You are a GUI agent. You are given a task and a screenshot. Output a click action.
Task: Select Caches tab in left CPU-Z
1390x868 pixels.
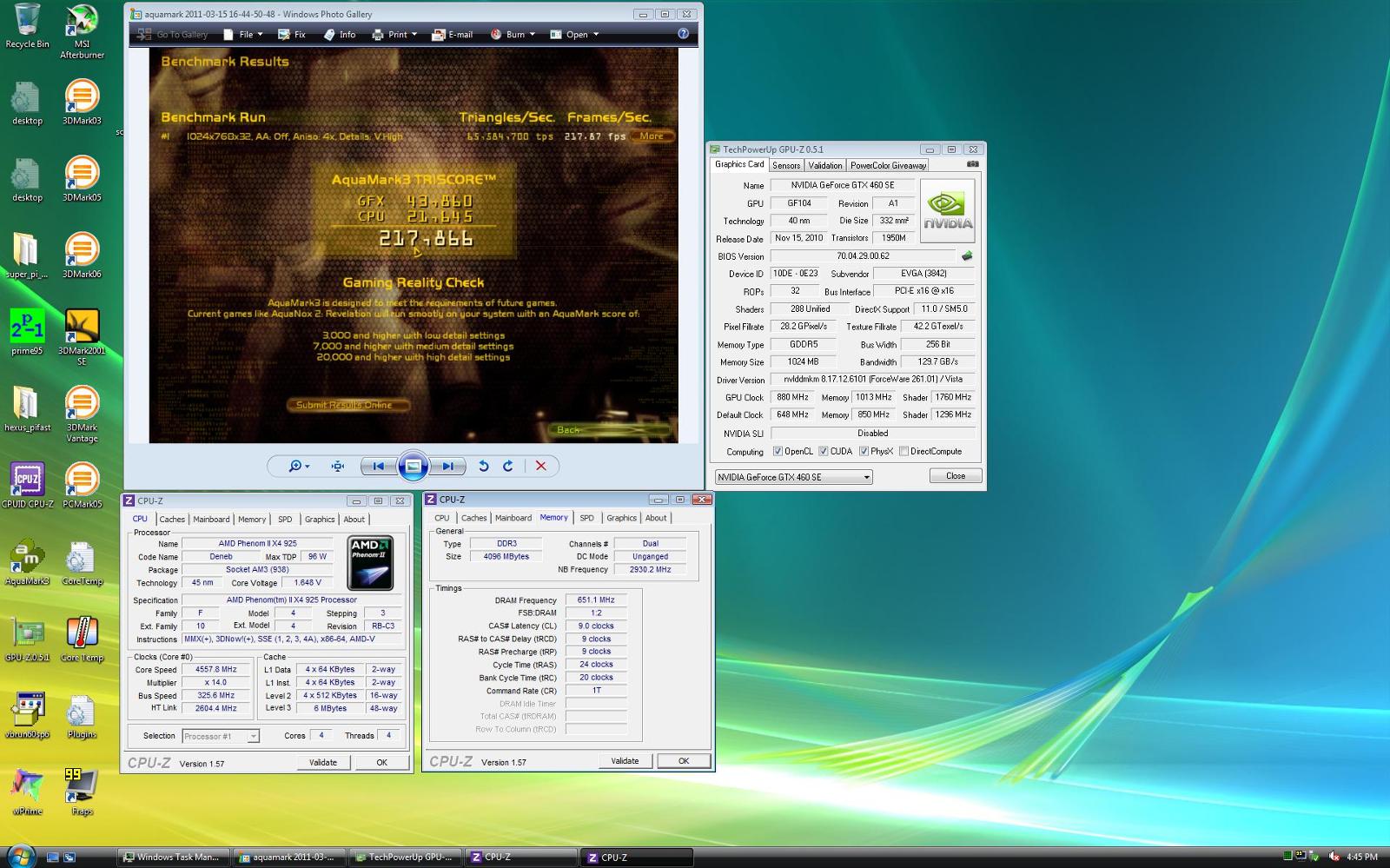coord(172,519)
